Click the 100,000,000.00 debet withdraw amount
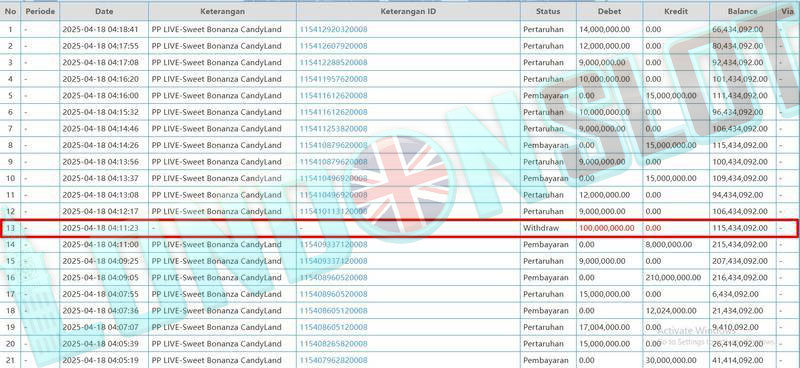The image size is (800, 368). pos(607,228)
